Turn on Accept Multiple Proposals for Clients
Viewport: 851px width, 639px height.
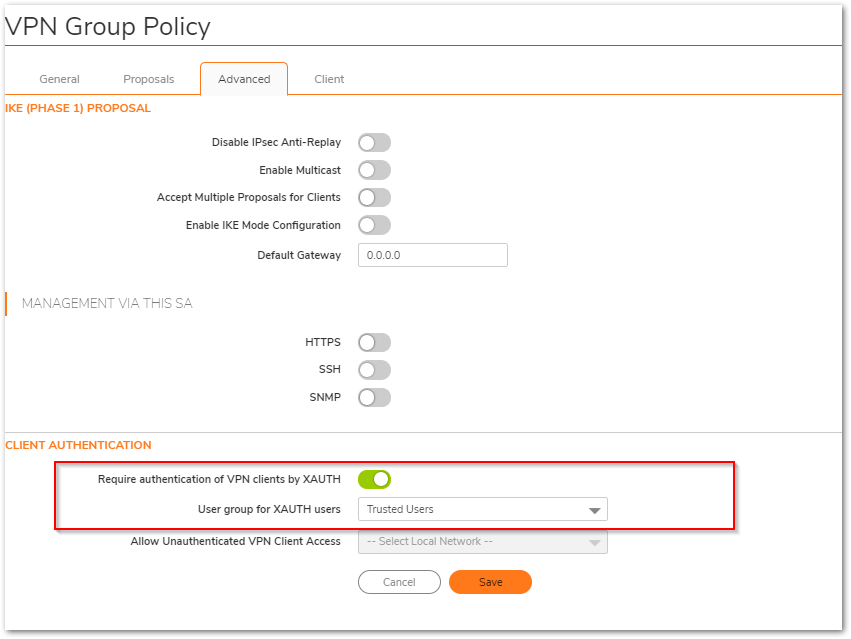pyautogui.click(x=374, y=198)
